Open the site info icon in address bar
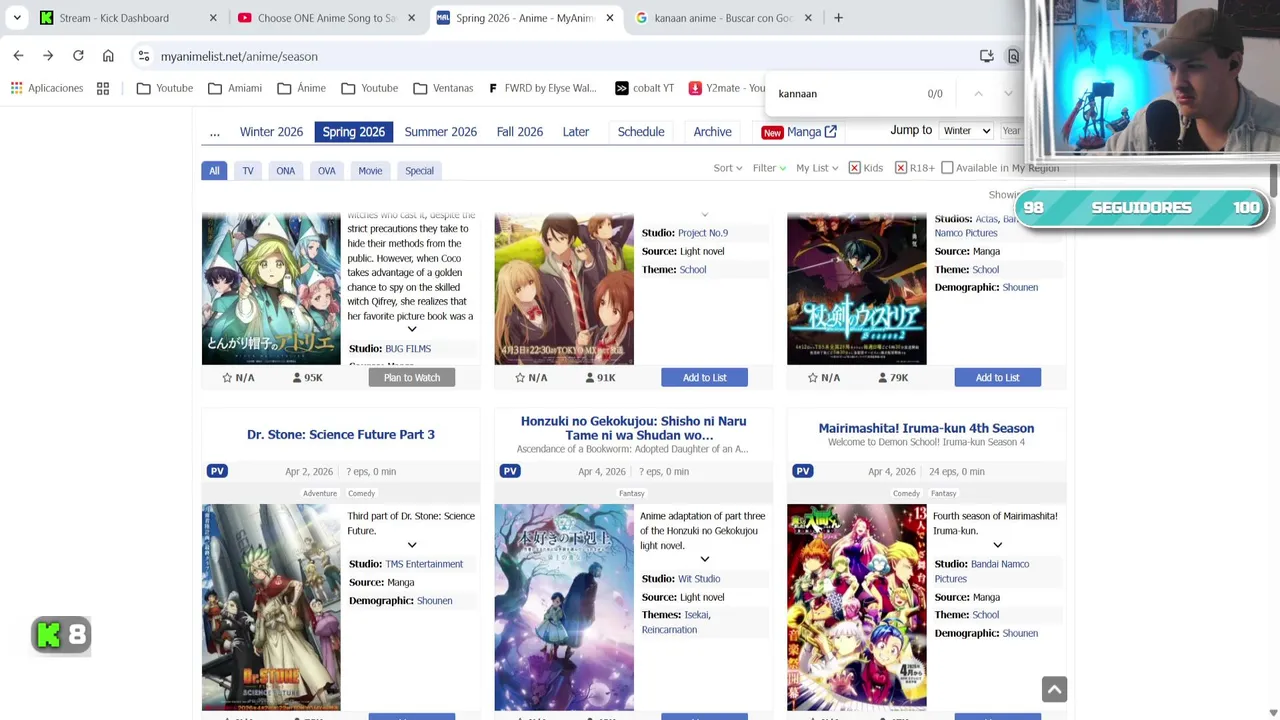Image resolution: width=1280 pixels, height=720 pixels. [144, 56]
